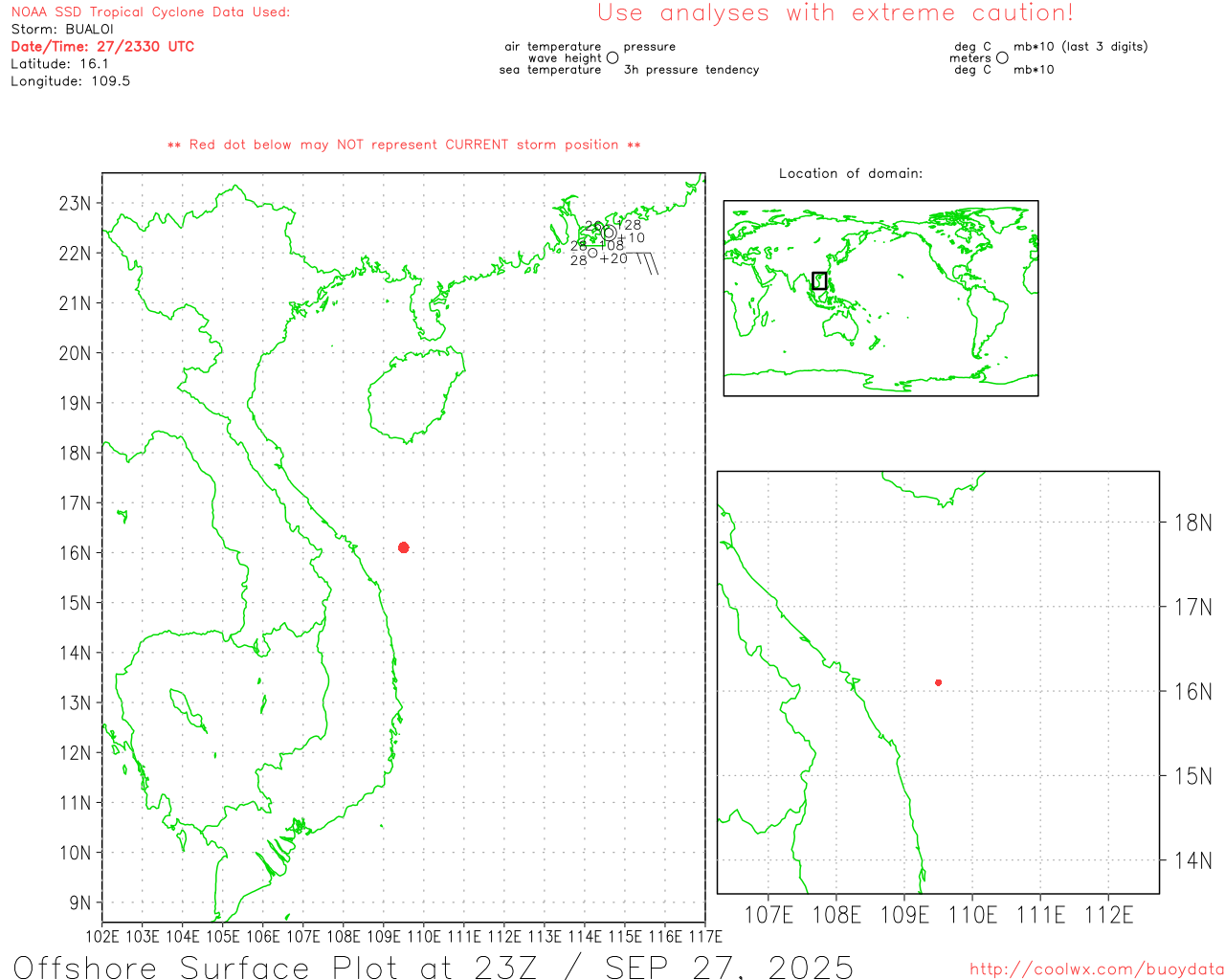The width and height of the screenshot is (1225, 980).
Task: Click the '9N' label on the main map axis
Action: click(80, 902)
